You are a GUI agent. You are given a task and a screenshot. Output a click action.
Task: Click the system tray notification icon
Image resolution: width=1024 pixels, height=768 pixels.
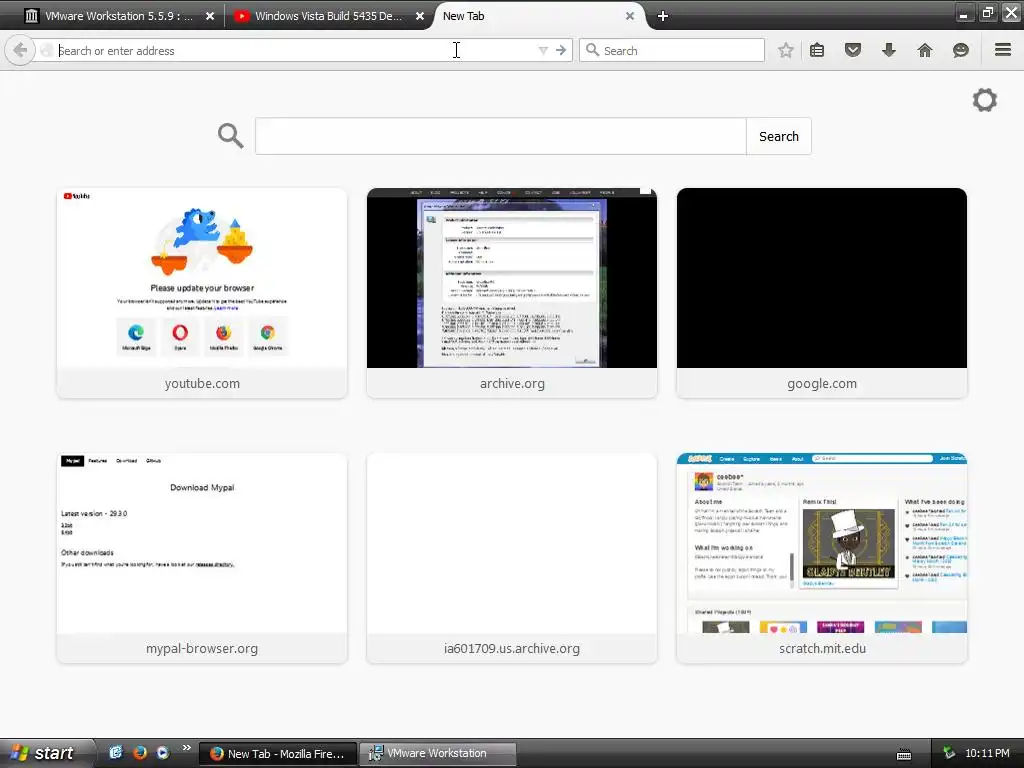pos(949,753)
